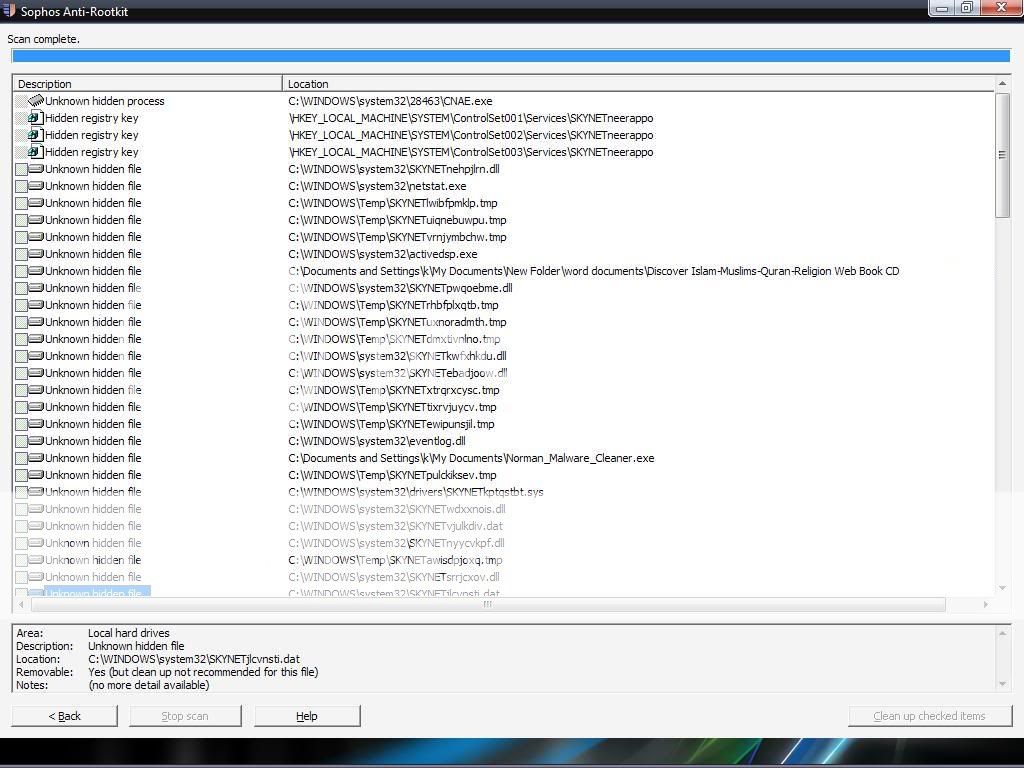Click drive icon beside SKYNETvrnjymbchw.tmp row

coord(36,236)
